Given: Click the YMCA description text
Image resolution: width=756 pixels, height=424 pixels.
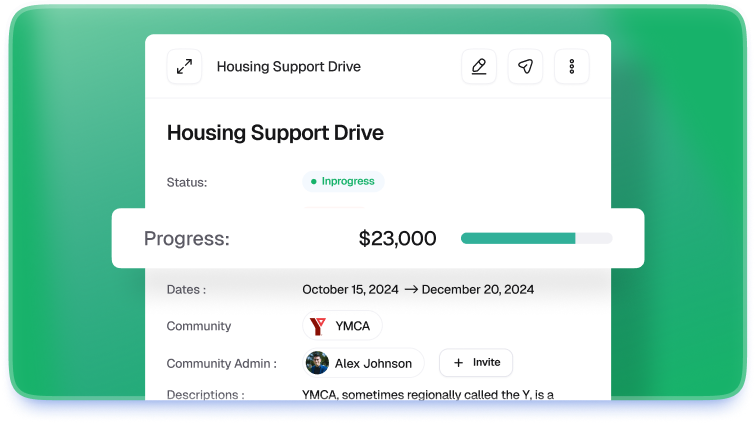Looking at the screenshot, I should 428,394.
